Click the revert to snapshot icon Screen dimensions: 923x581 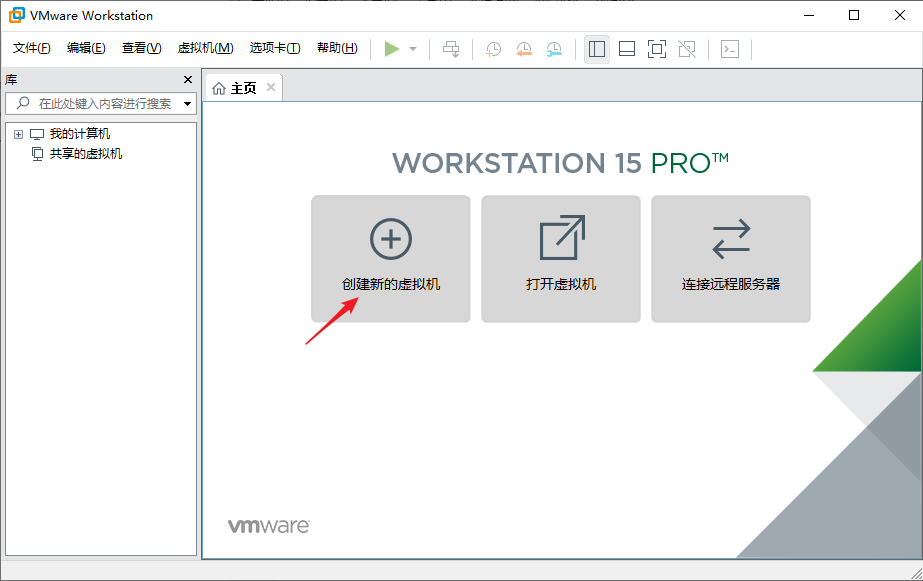[x=524, y=49]
